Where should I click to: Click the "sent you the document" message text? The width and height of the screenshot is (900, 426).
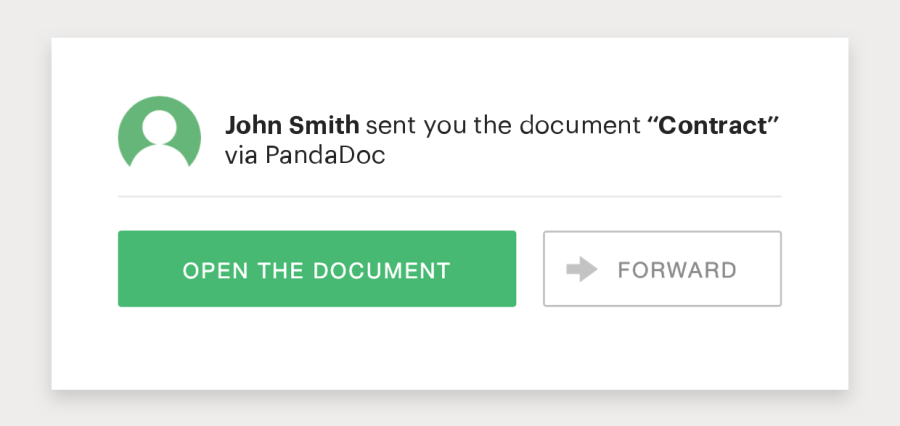(x=503, y=126)
